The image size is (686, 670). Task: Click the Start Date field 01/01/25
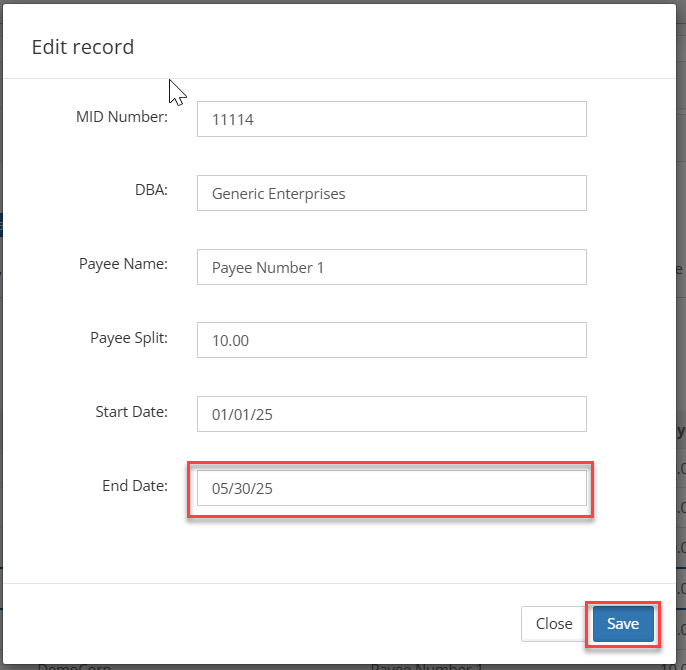[x=392, y=414]
